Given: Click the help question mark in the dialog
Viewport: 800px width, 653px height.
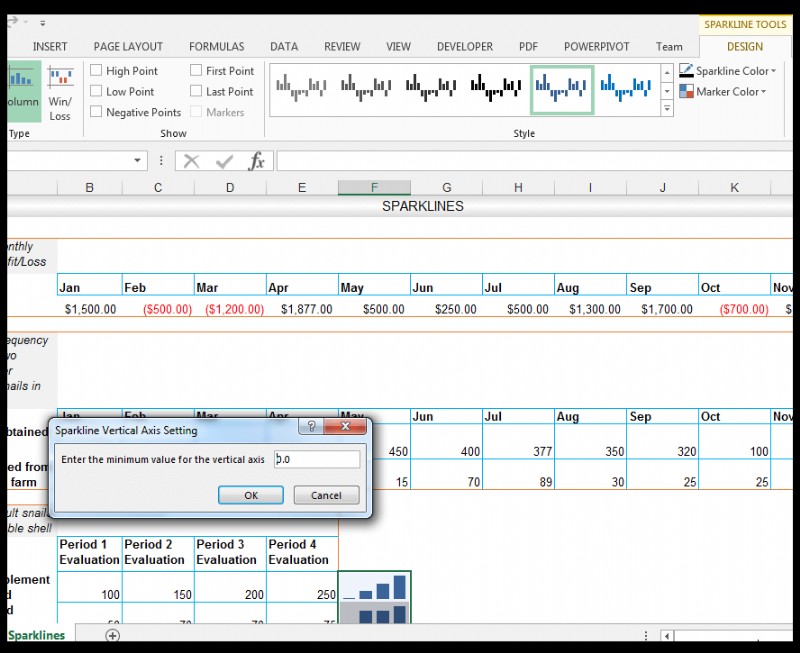Looking at the screenshot, I should [310, 426].
